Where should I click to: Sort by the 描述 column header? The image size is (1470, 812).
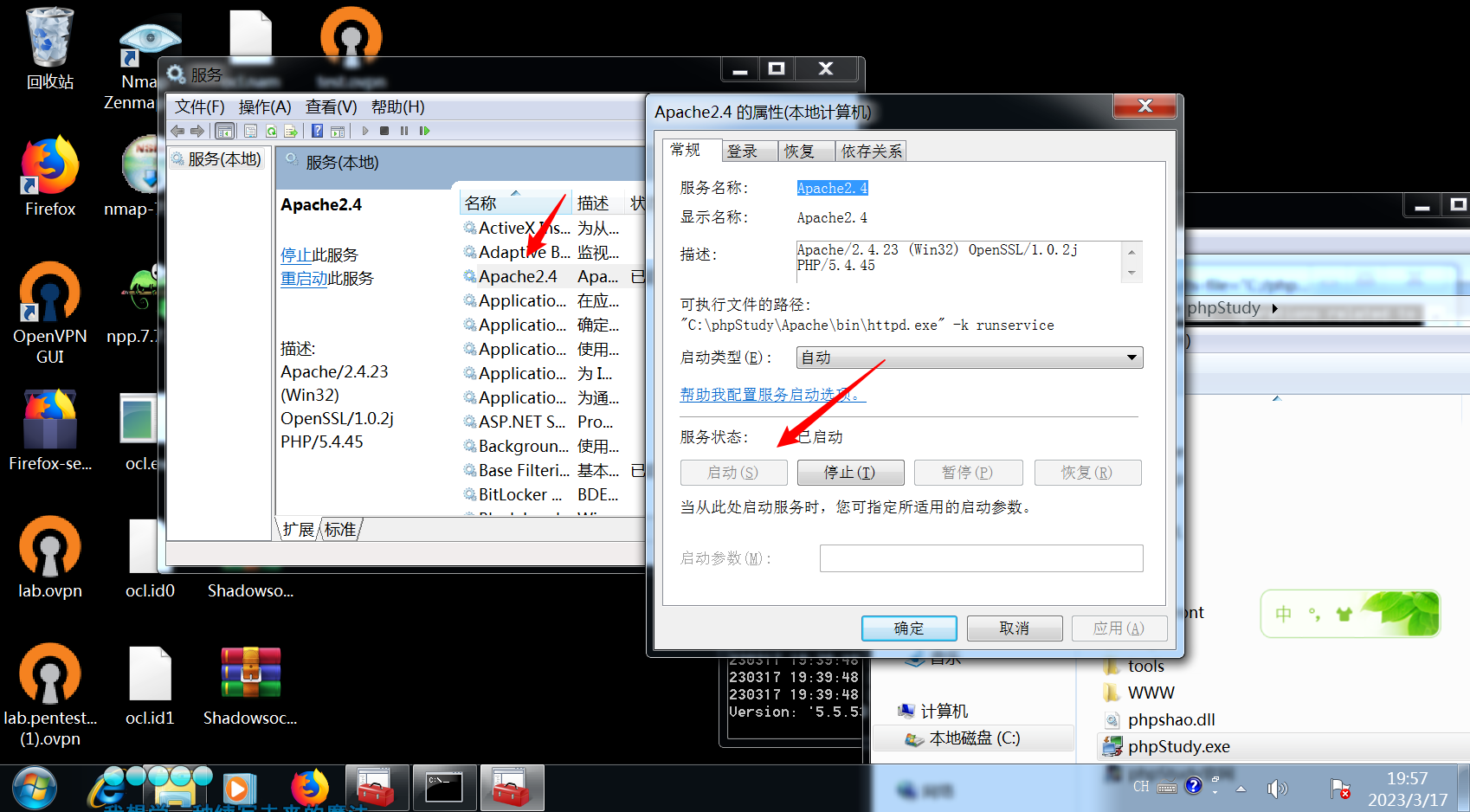[x=597, y=203]
